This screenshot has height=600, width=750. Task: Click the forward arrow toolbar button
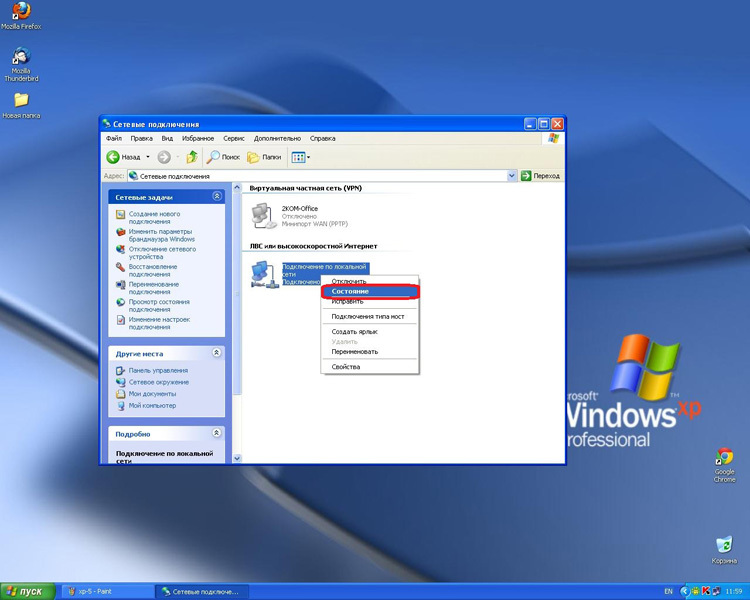pyautogui.click(x=164, y=157)
